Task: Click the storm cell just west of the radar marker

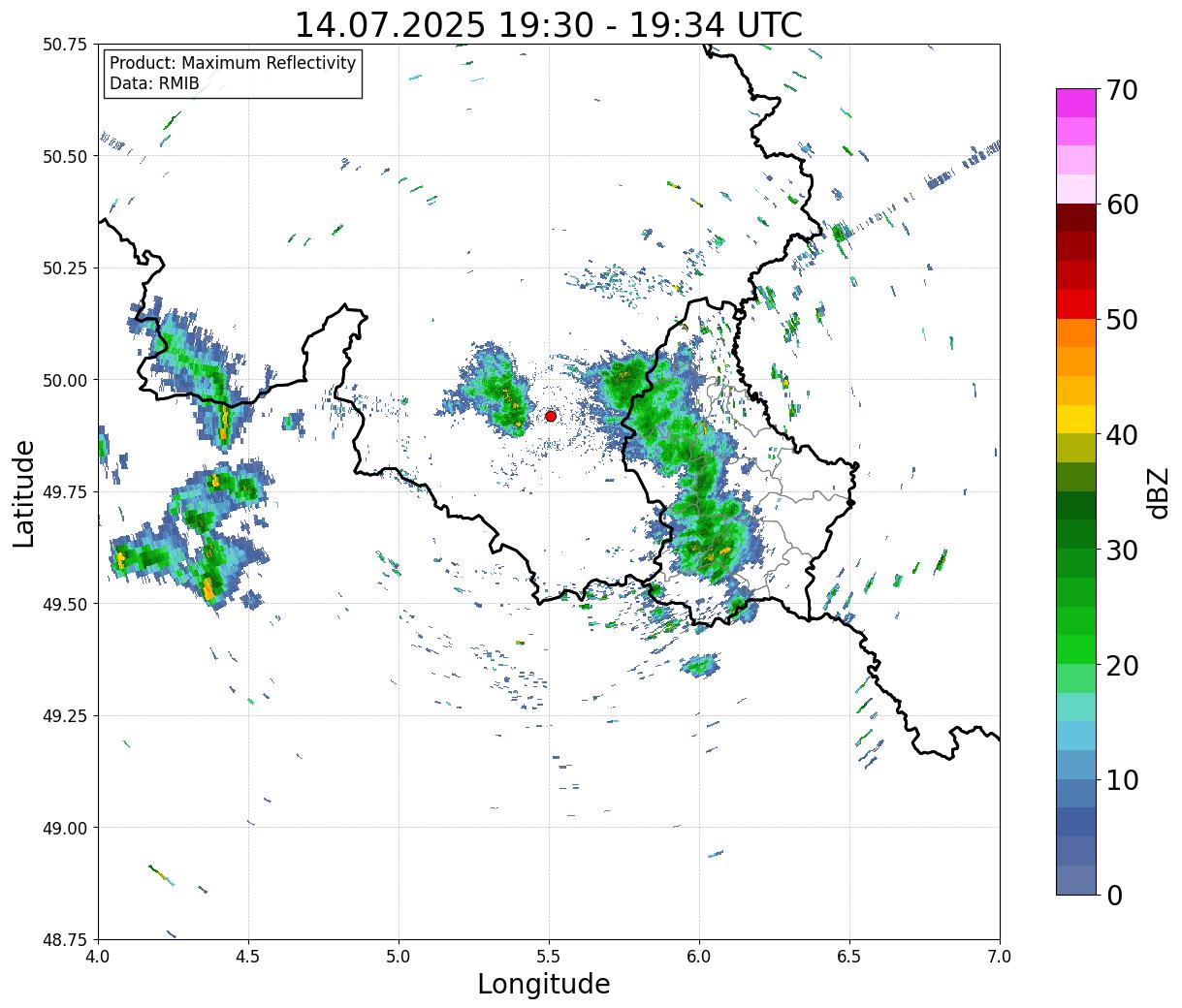Action: pos(493,390)
